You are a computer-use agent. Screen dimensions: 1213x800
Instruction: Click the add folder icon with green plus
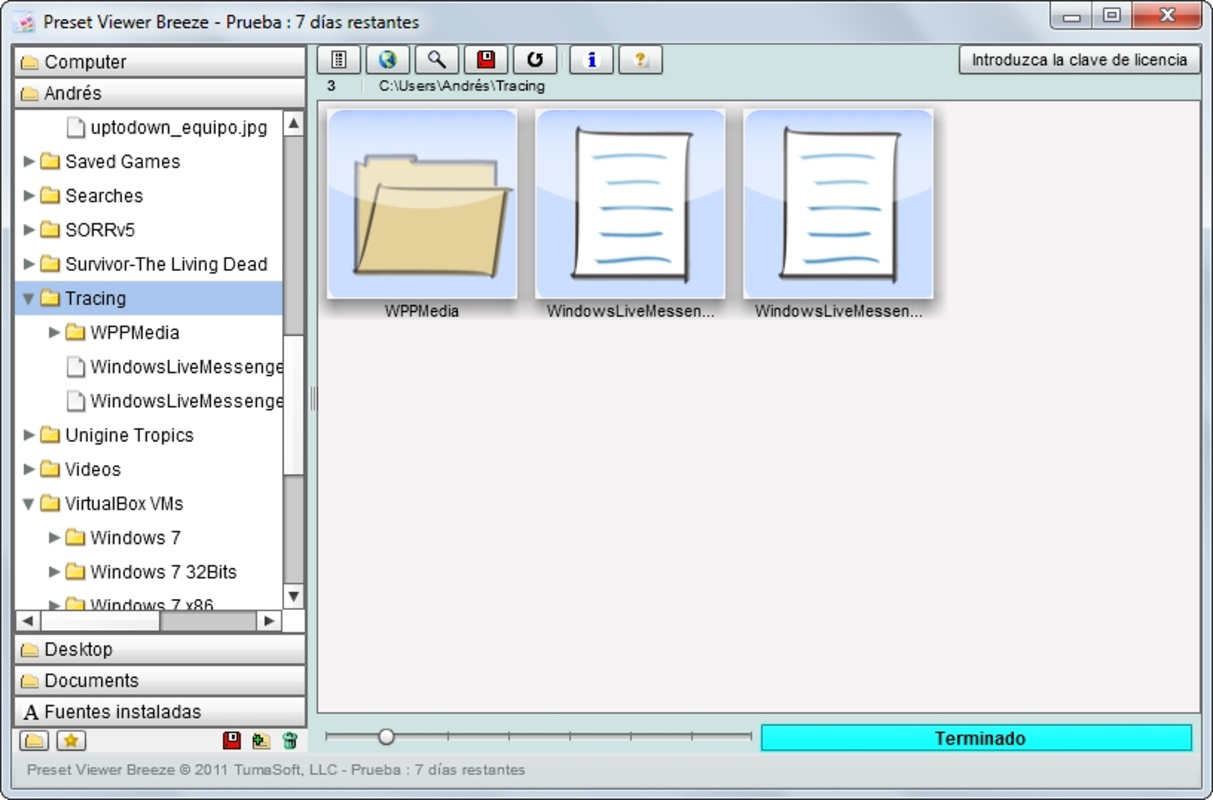click(261, 741)
